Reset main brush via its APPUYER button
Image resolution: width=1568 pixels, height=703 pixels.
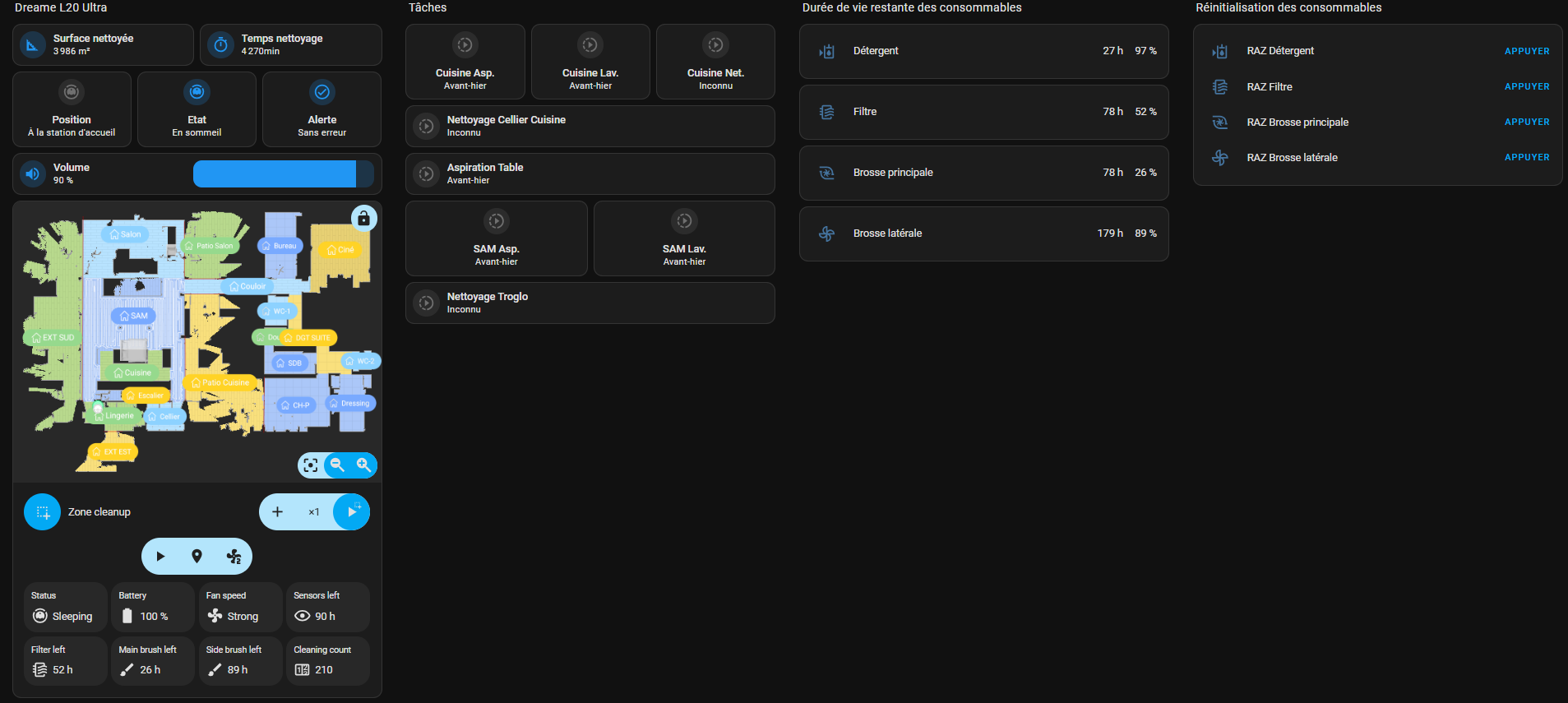1527,122
